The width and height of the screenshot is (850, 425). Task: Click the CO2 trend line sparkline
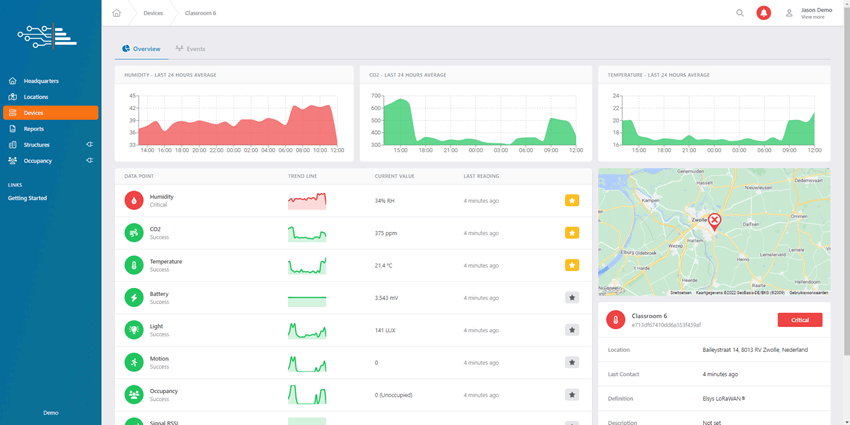click(x=307, y=233)
